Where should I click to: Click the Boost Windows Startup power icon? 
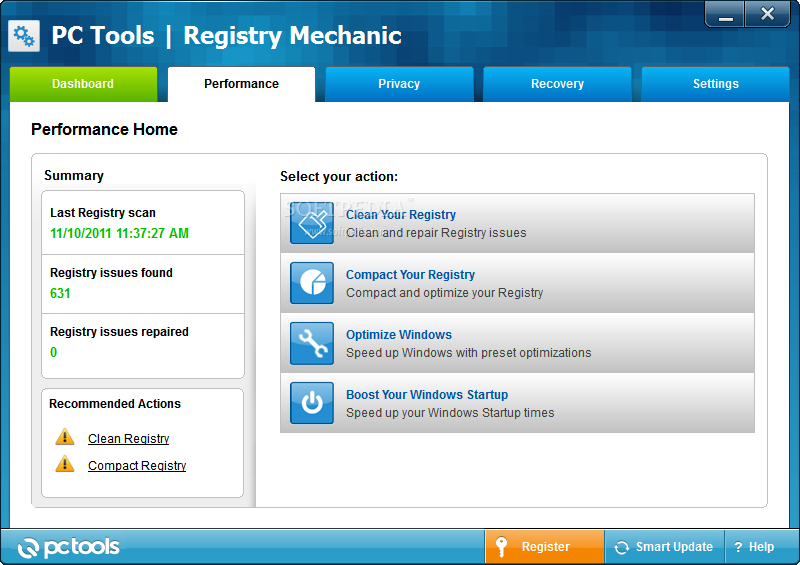pyautogui.click(x=312, y=403)
